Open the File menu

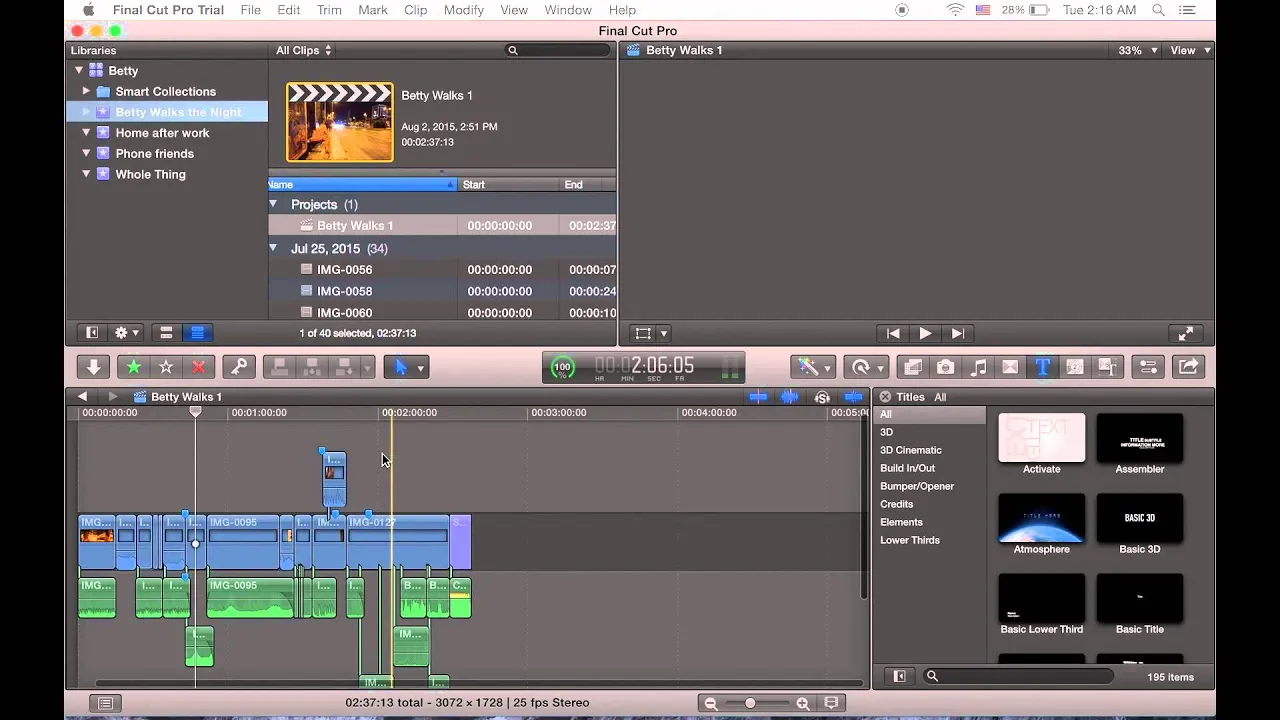(250, 10)
